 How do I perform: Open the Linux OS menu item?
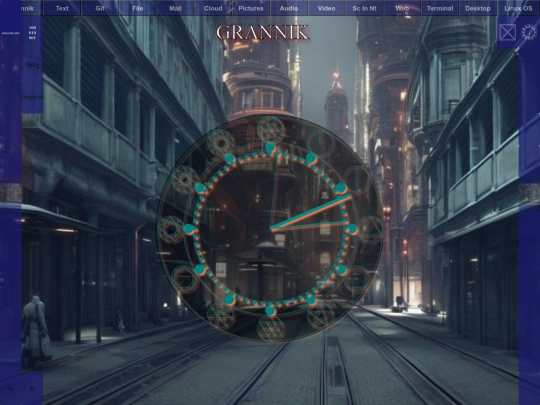(518, 8)
